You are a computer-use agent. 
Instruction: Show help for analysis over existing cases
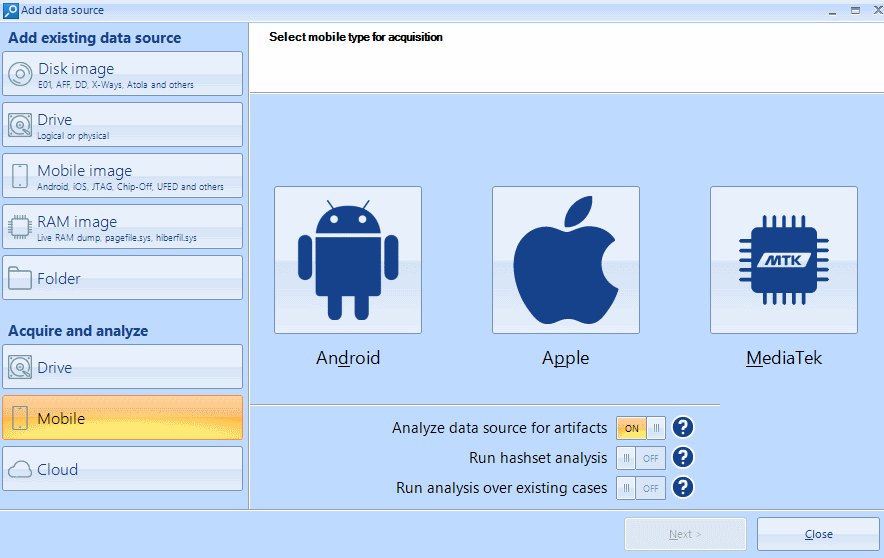tap(683, 488)
